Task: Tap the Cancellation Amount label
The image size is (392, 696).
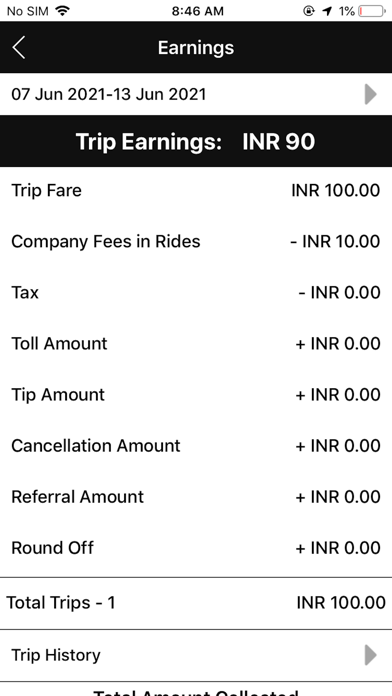Action: 96,446
